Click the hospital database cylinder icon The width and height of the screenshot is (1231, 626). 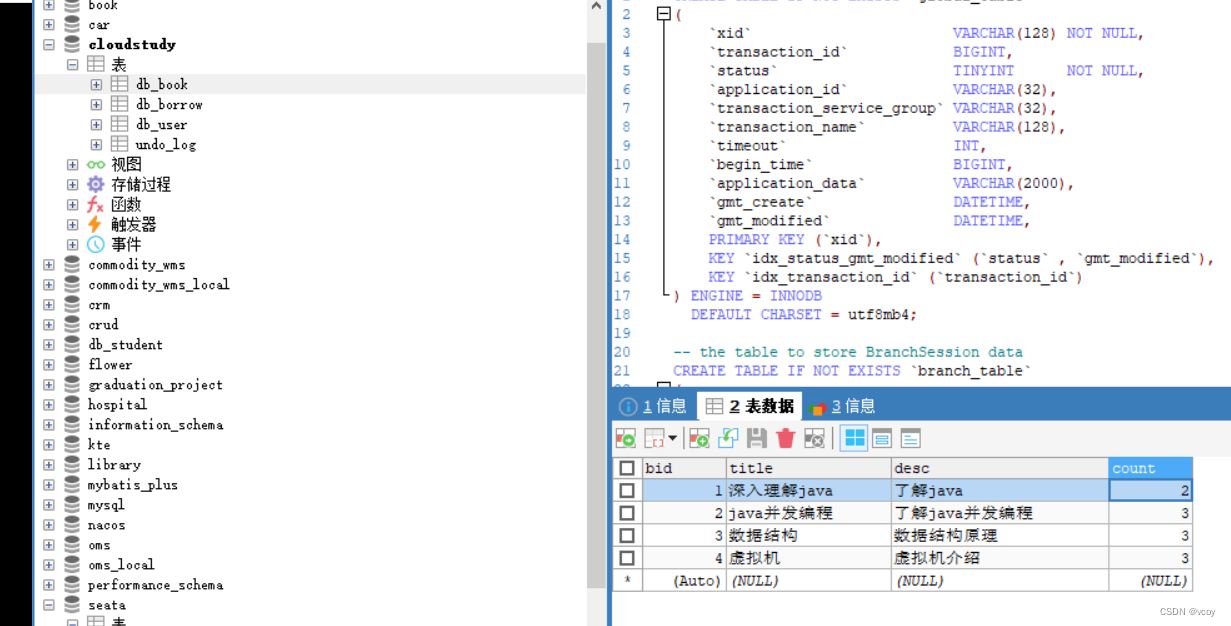click(71, 404)
